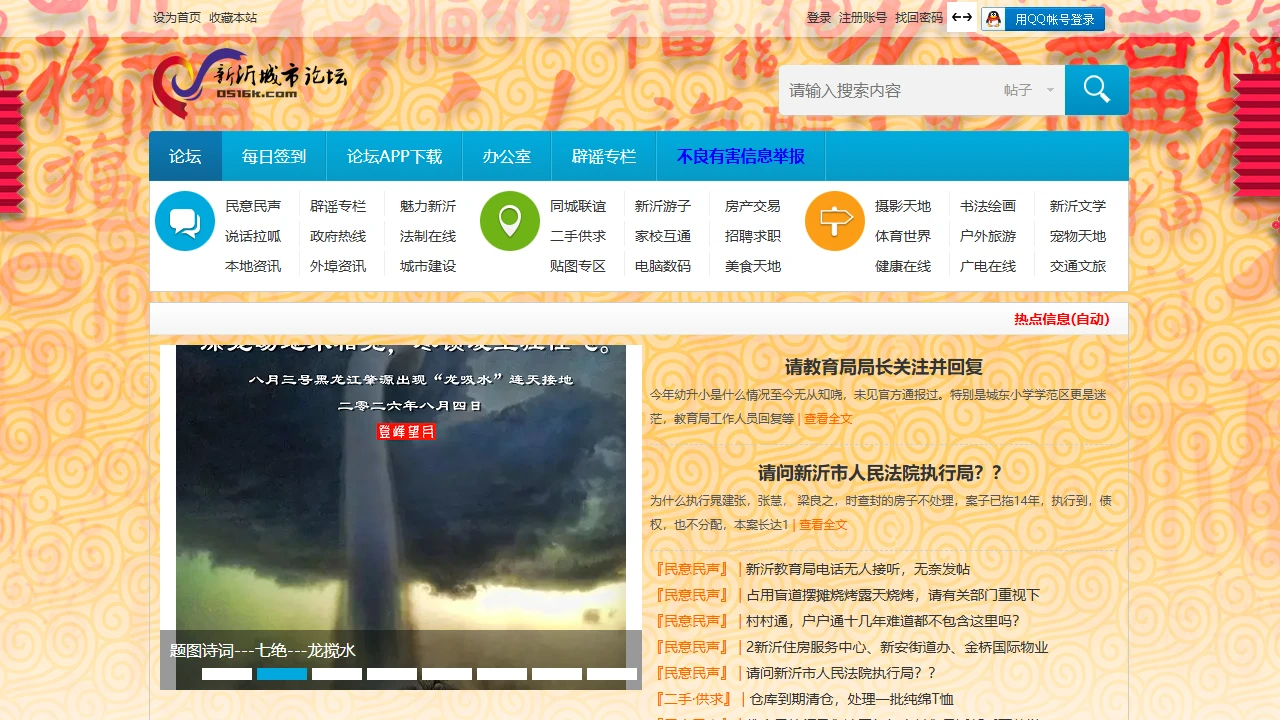
Task: Open the 说话拉呱 board
Action: pyautogui.click(x=253, y=236)
